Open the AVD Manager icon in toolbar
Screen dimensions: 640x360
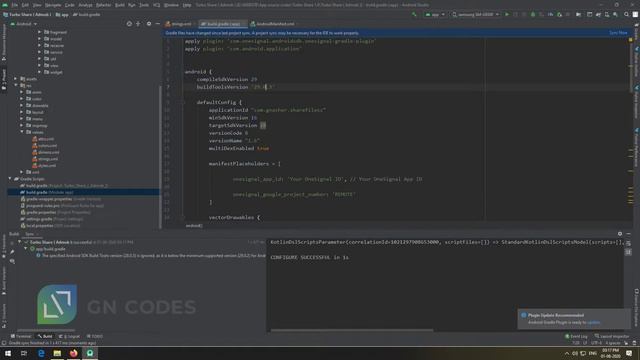pos(607,15)
